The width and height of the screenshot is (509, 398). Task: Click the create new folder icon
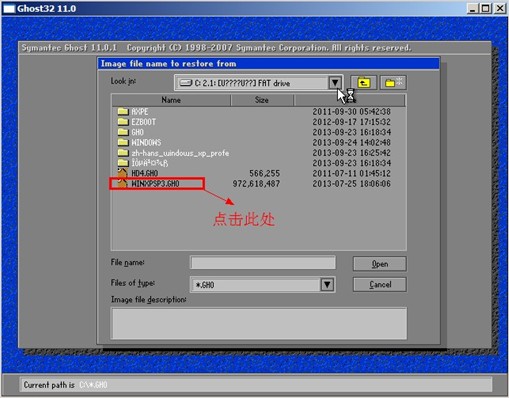click(393, 82)
